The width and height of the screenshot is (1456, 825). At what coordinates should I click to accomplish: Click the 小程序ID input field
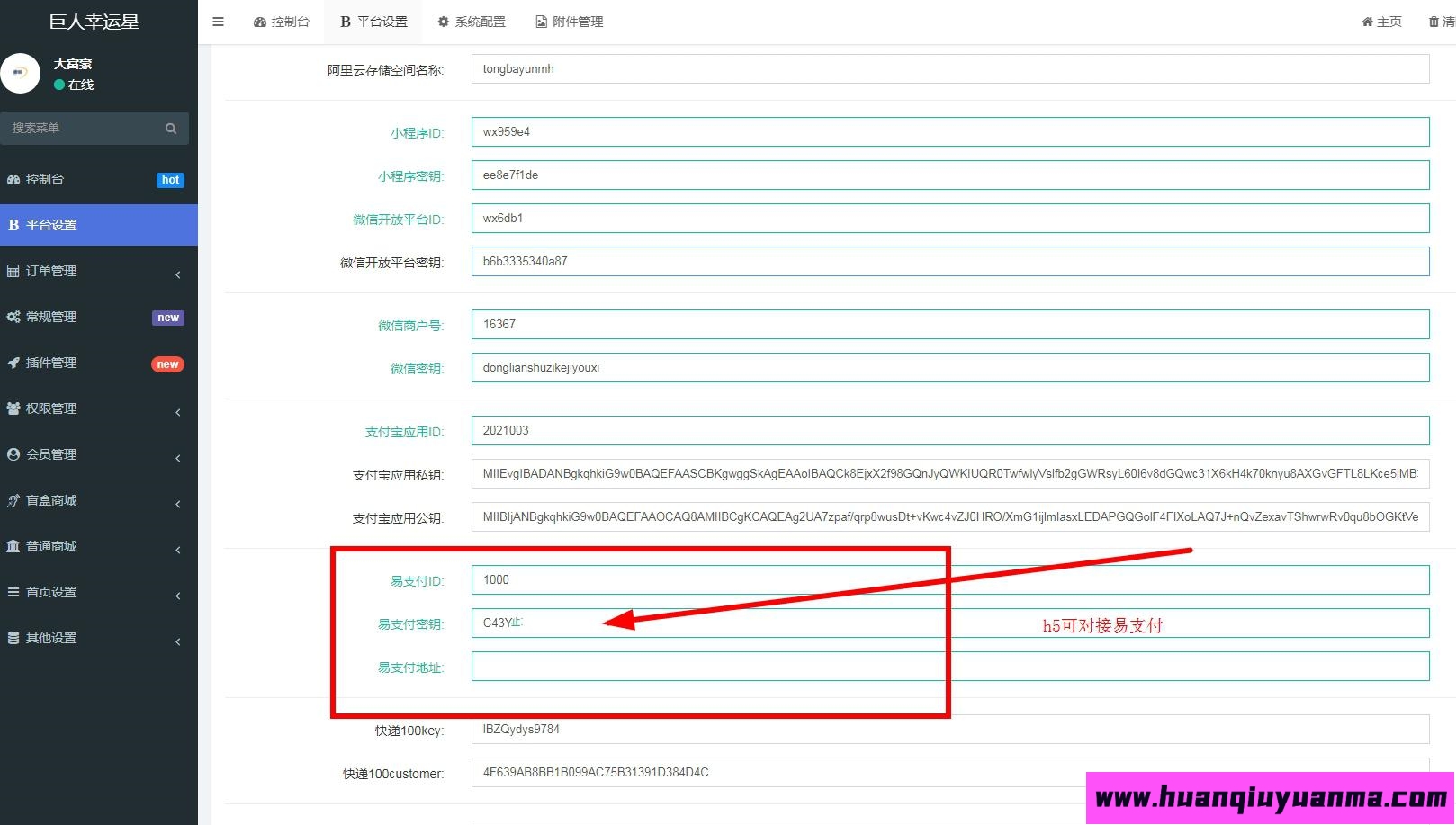tap(950, 132)
